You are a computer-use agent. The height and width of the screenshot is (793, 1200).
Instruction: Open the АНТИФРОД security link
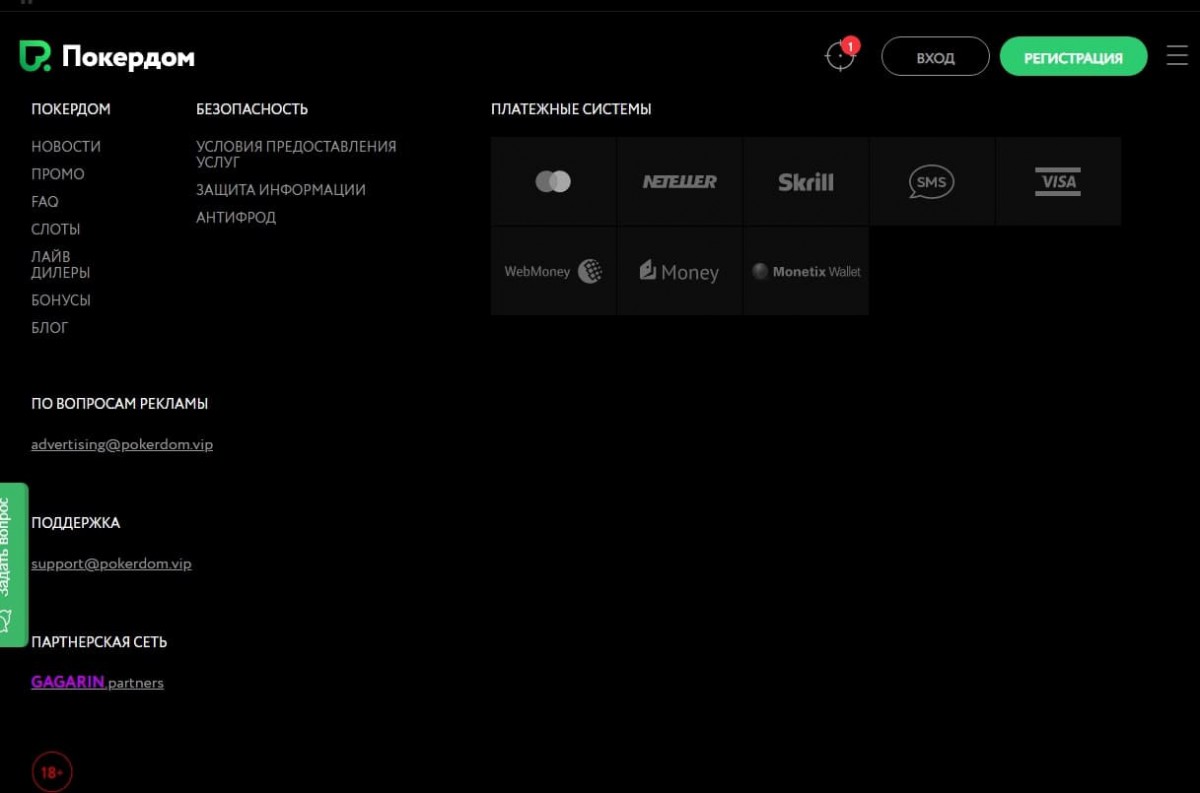tap(236, 217)
